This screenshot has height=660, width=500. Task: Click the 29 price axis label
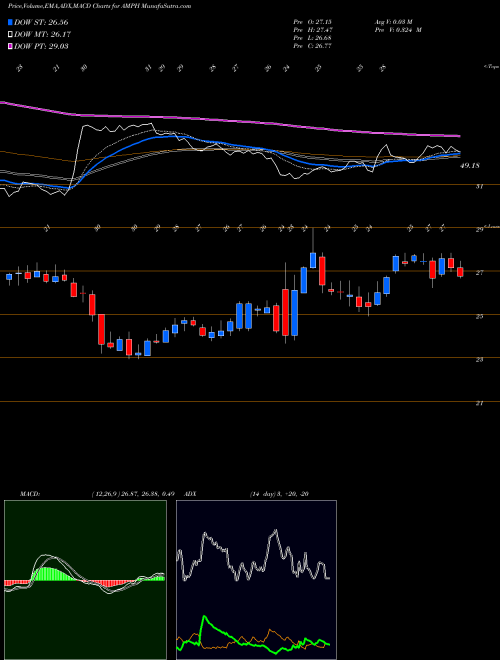[479, 230]
